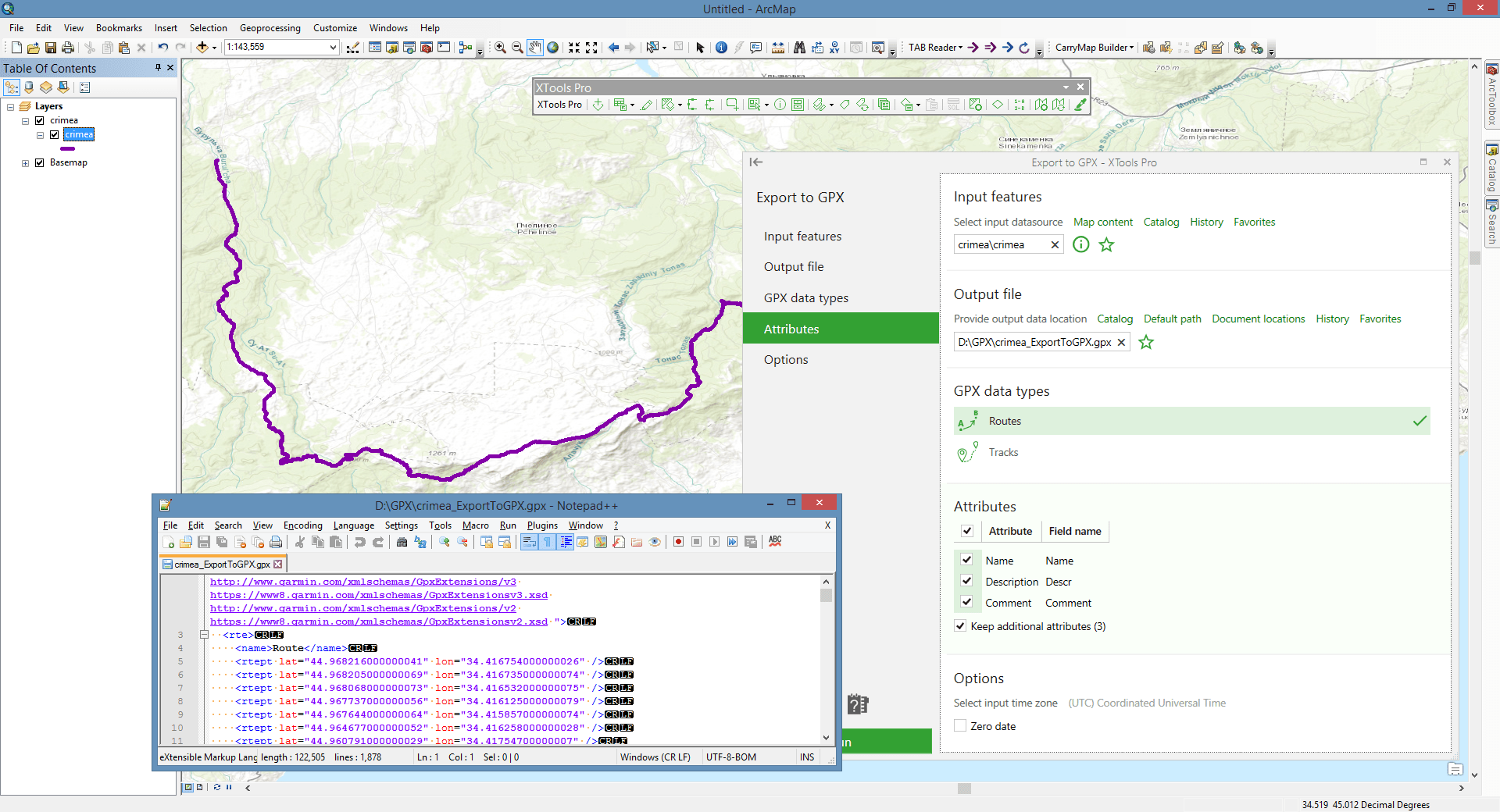Open the Geoprocessing menu

[270, 28]
